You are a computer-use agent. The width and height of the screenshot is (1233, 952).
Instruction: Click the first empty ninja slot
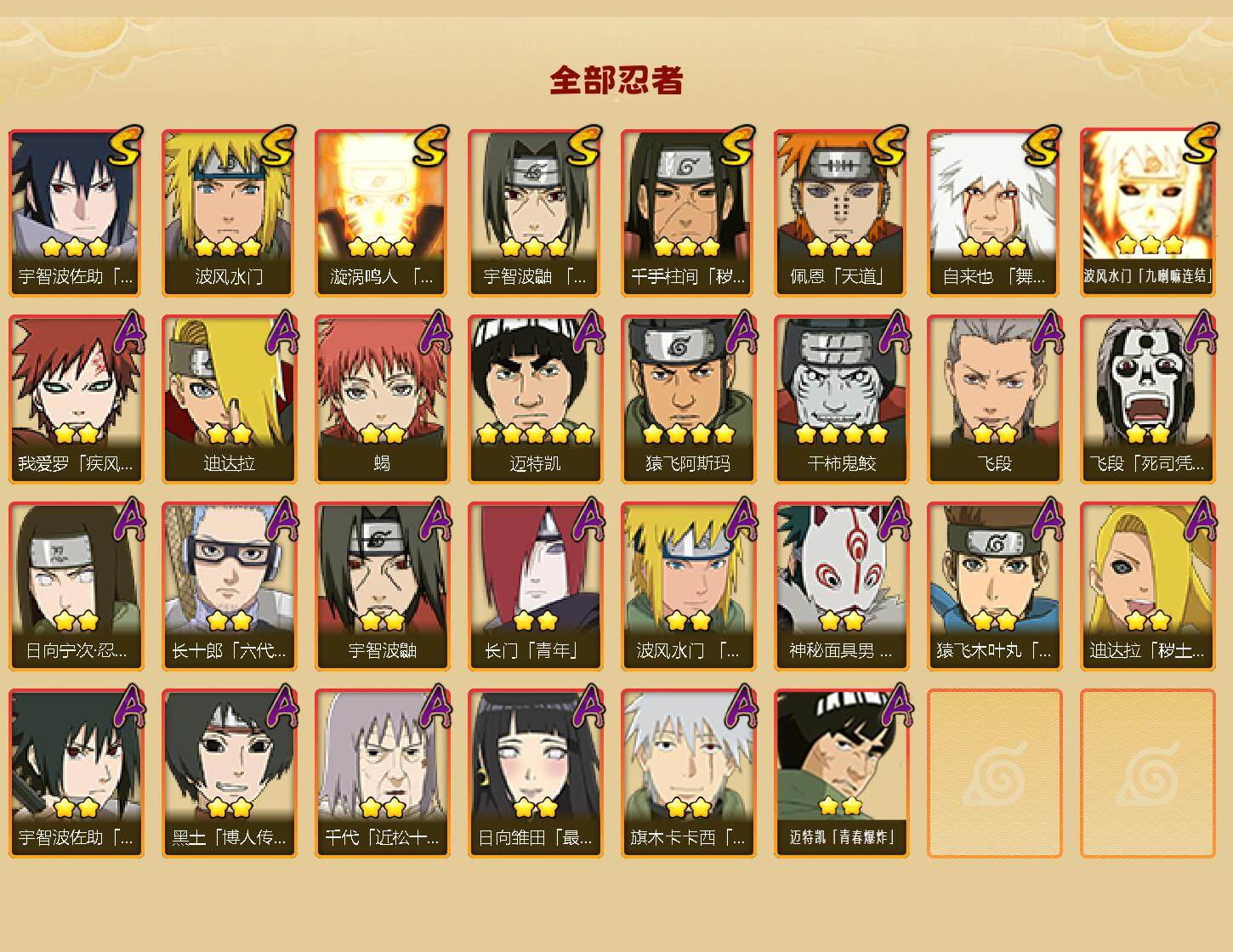994,773
